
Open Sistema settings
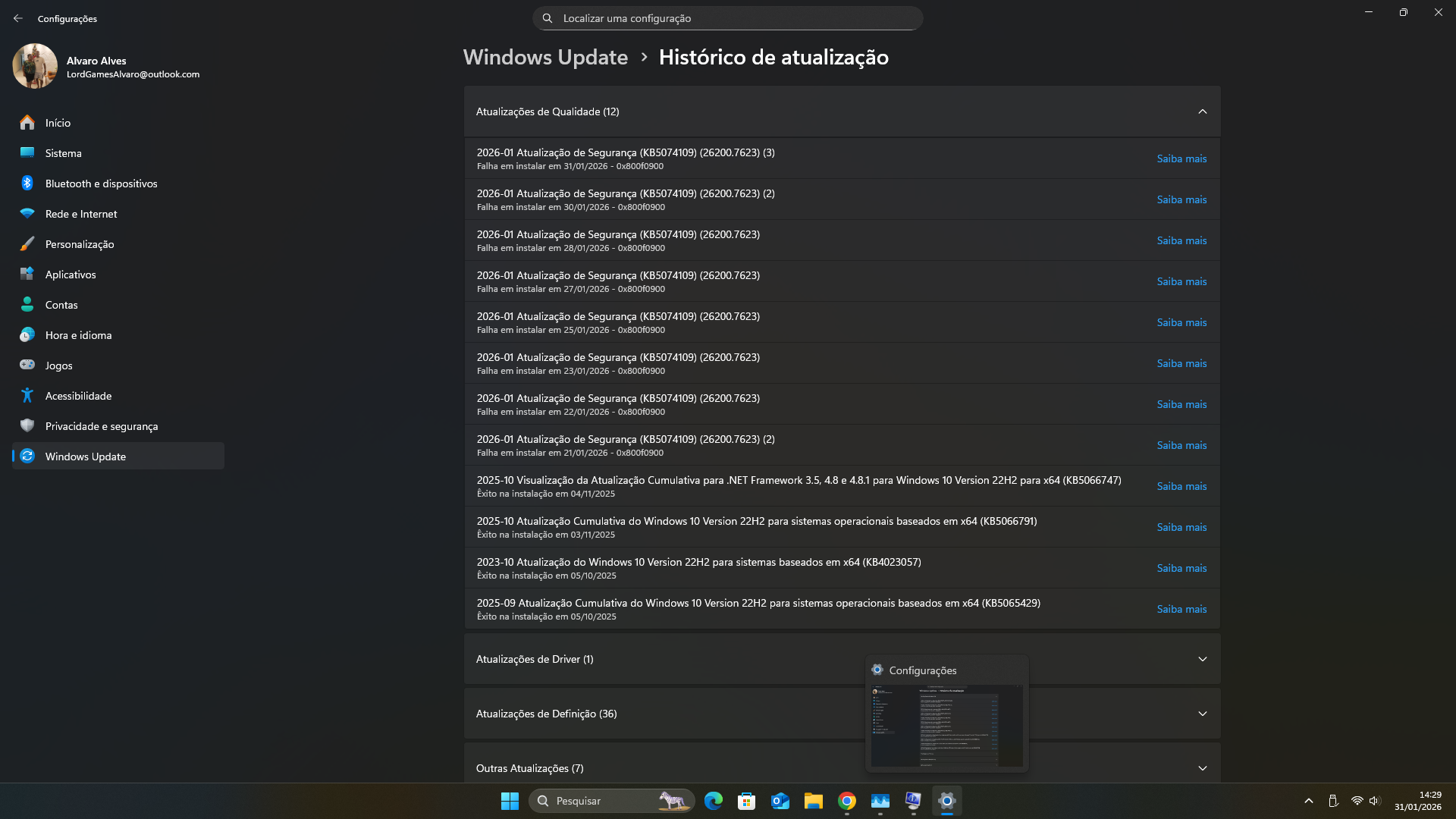point(118,153)
